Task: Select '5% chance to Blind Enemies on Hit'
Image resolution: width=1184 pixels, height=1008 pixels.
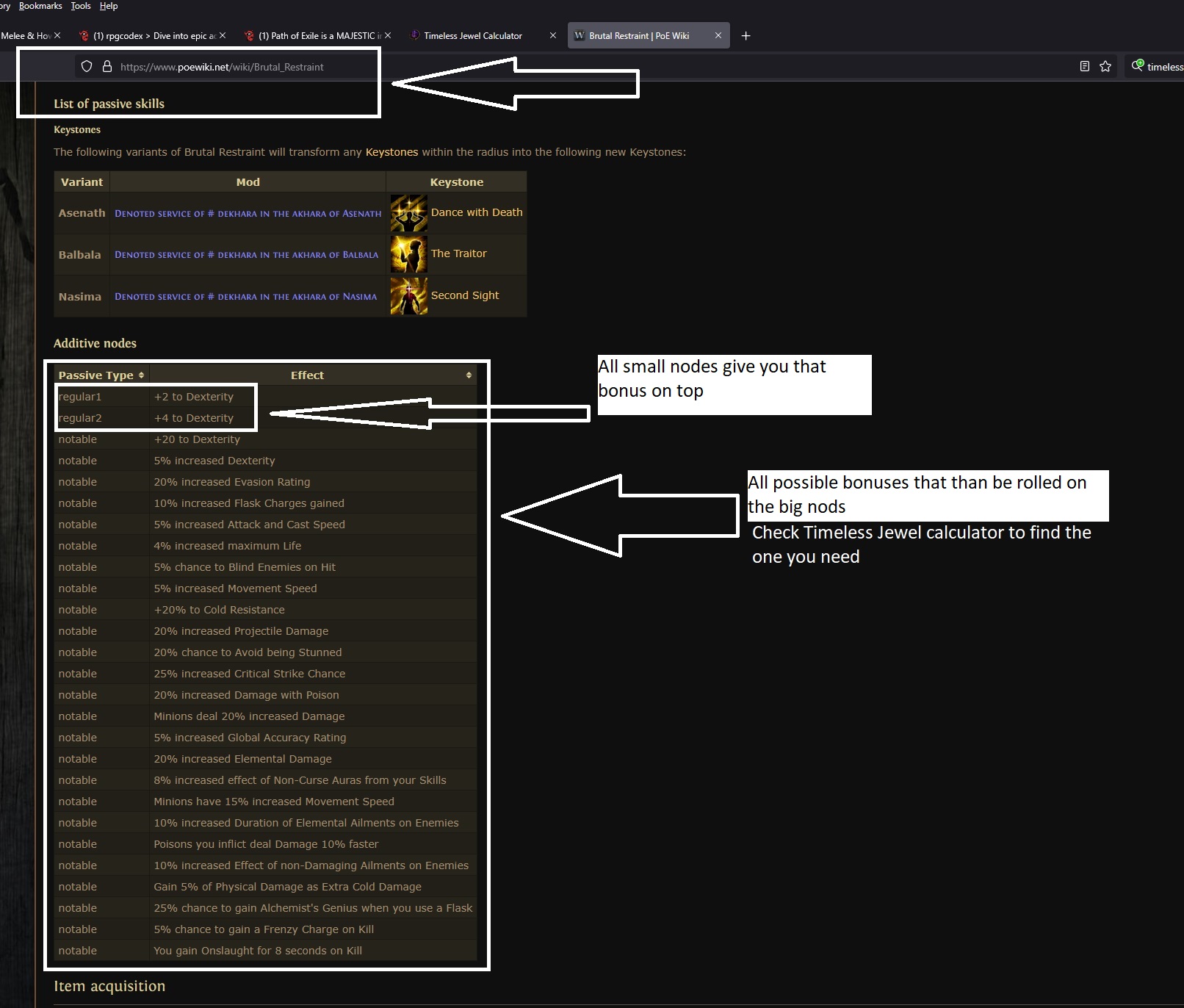Action: (265, 567)
